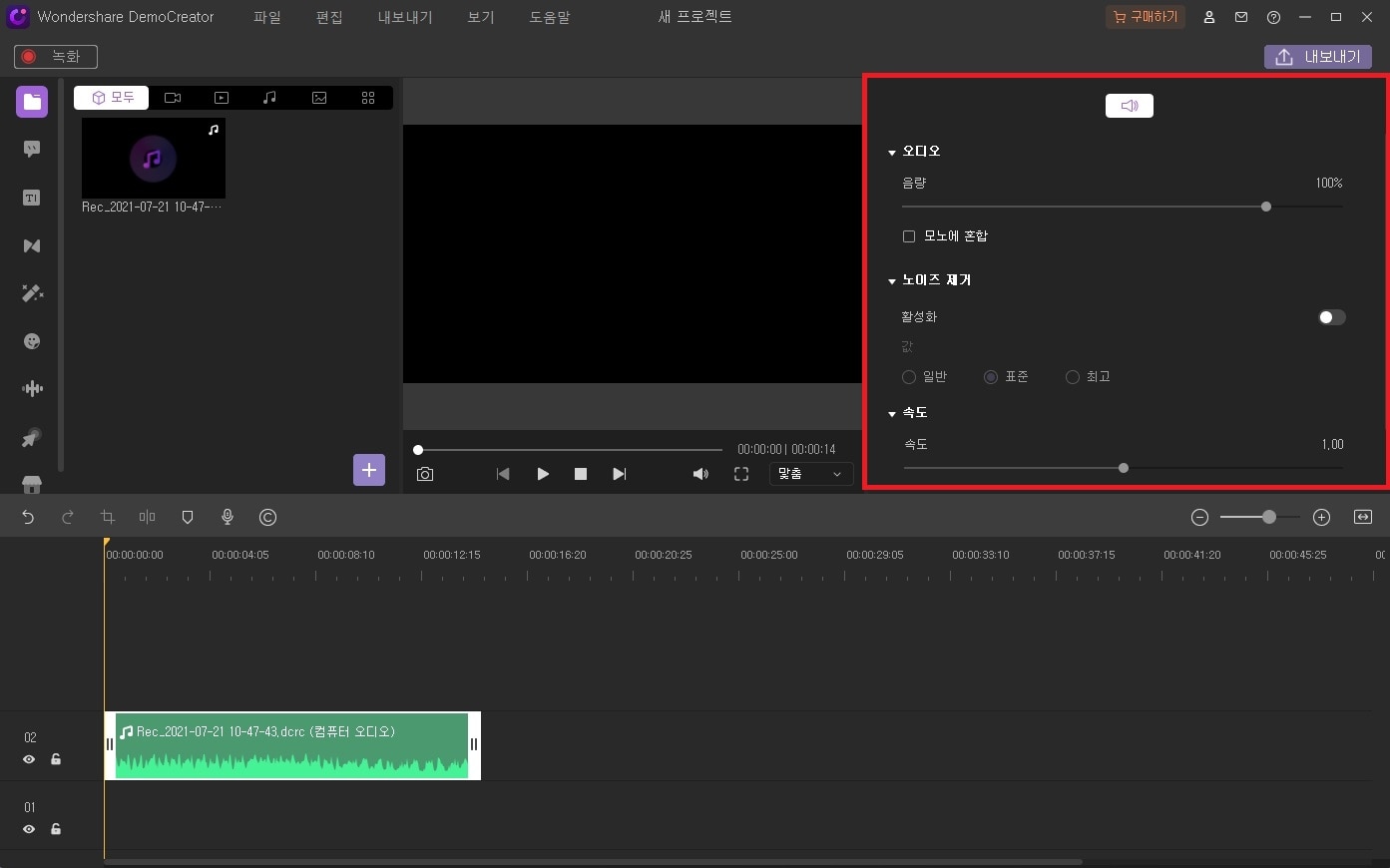Switch to the grid-icon others media tab
The width and height of the screenshot is (1390, 868).
pyautogui.click(x=368, y=98)
